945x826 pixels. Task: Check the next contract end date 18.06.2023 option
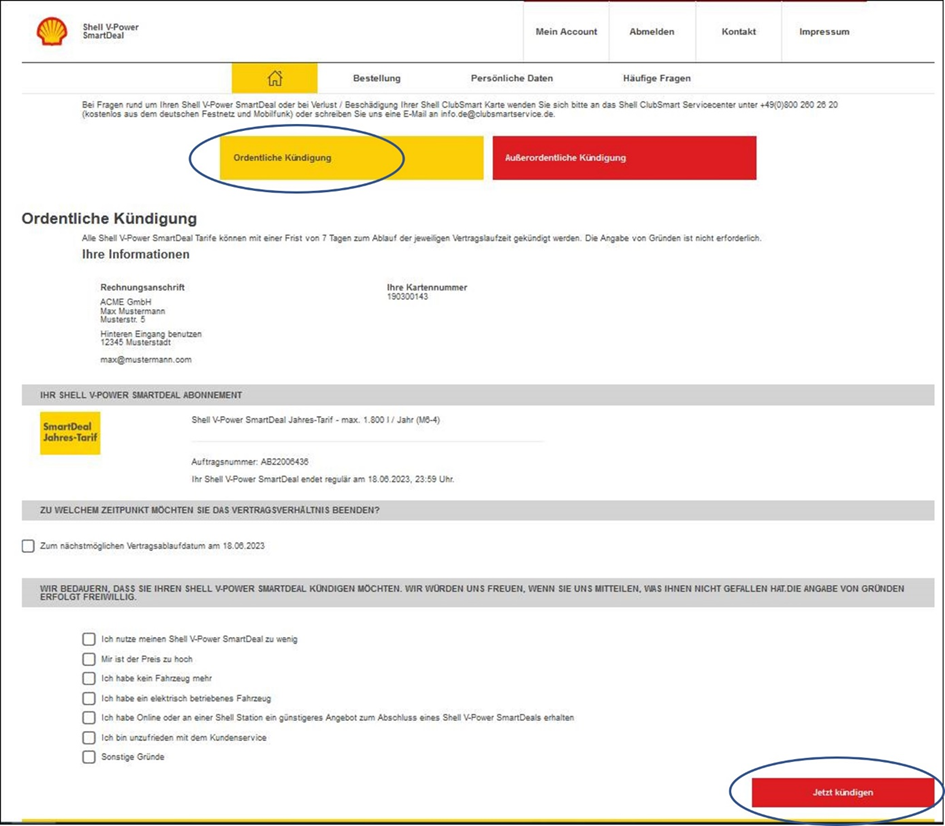pyautogui.click(x=28, y=546)
